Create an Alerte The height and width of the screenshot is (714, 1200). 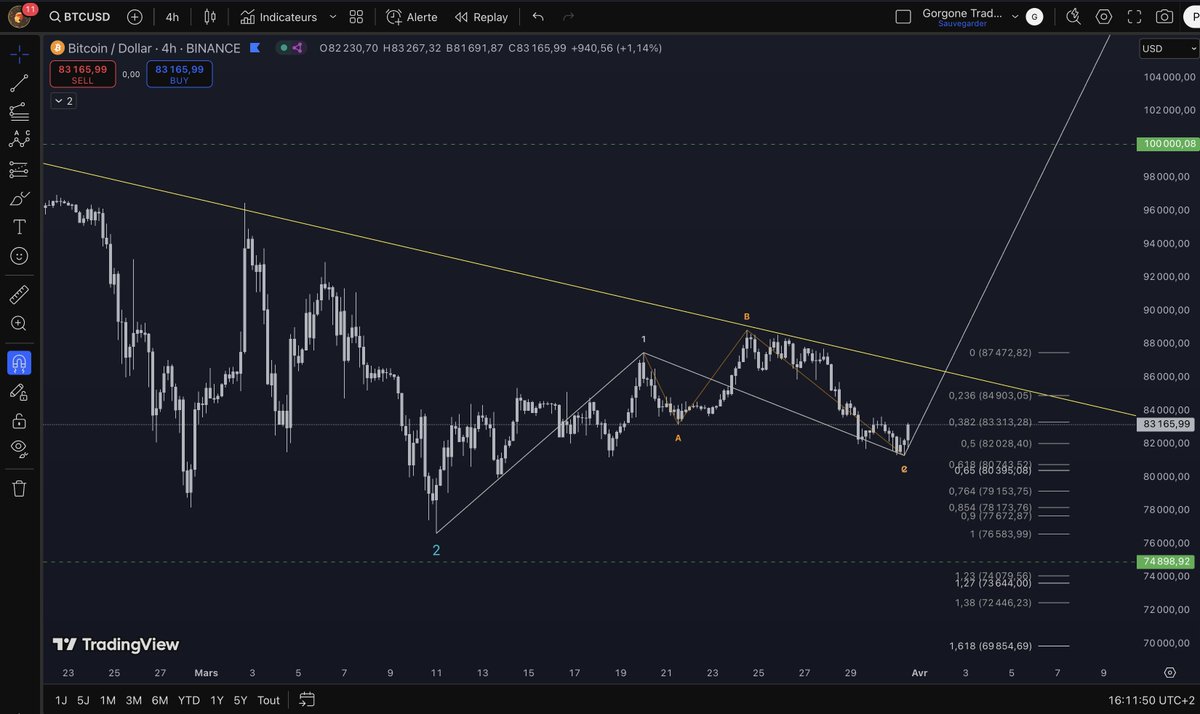point(411,17)
